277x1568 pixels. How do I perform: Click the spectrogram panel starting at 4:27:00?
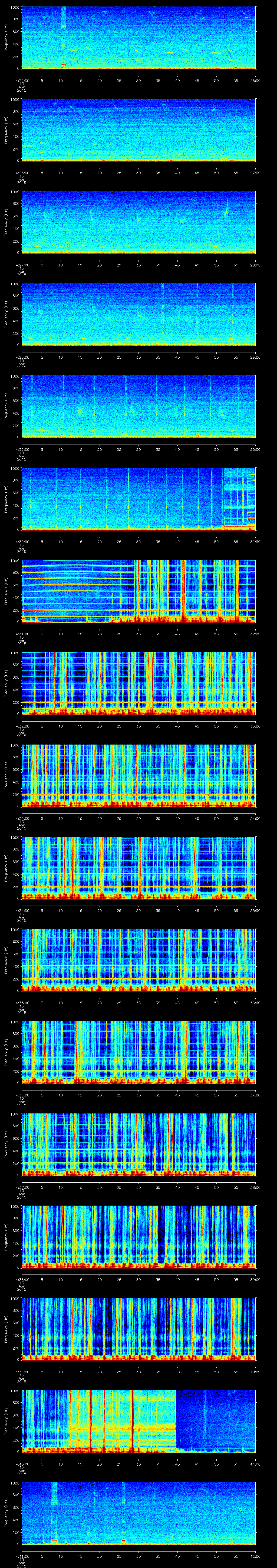coord(139,222)
